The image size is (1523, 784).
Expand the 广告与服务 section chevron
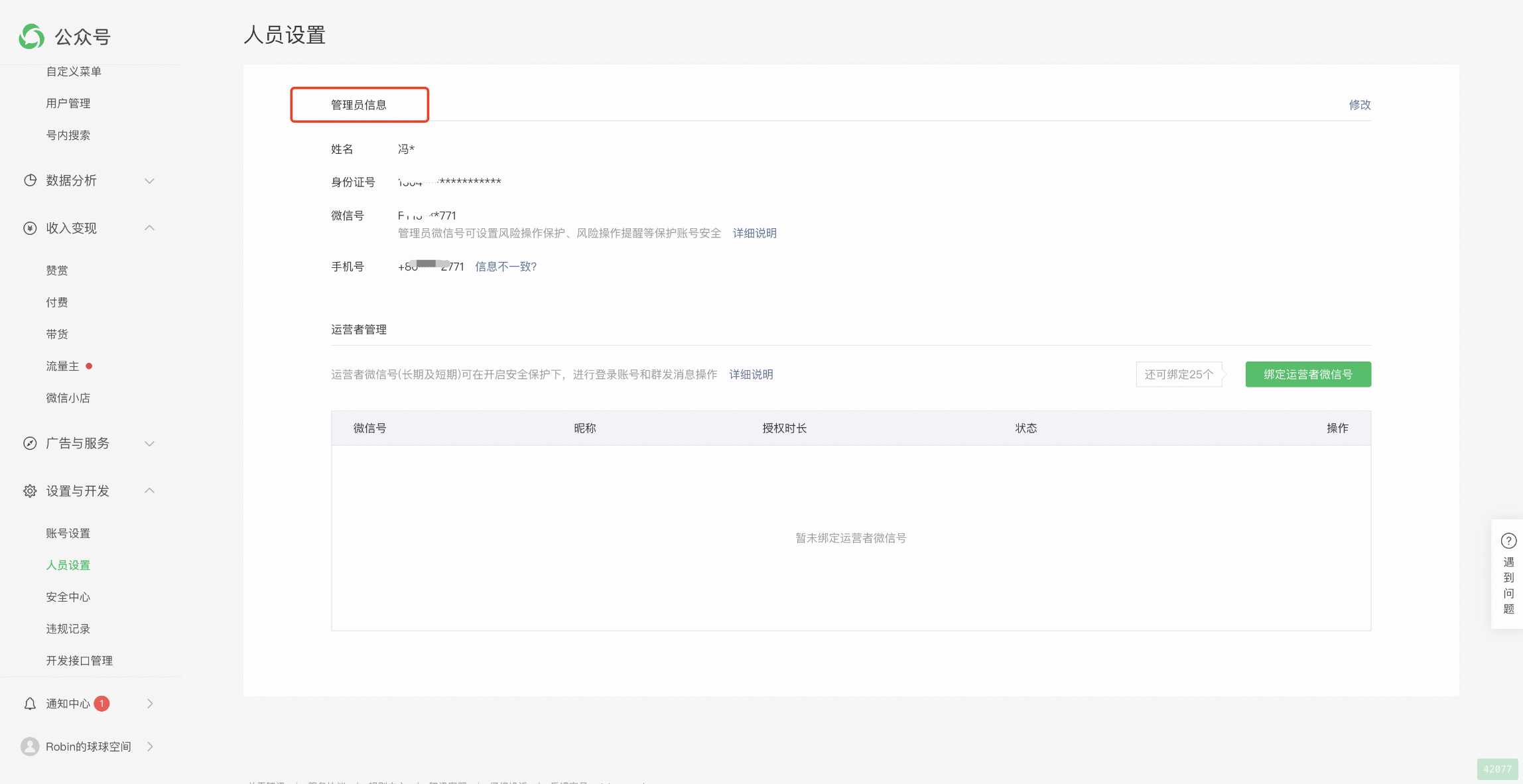[x=150, y=443]
